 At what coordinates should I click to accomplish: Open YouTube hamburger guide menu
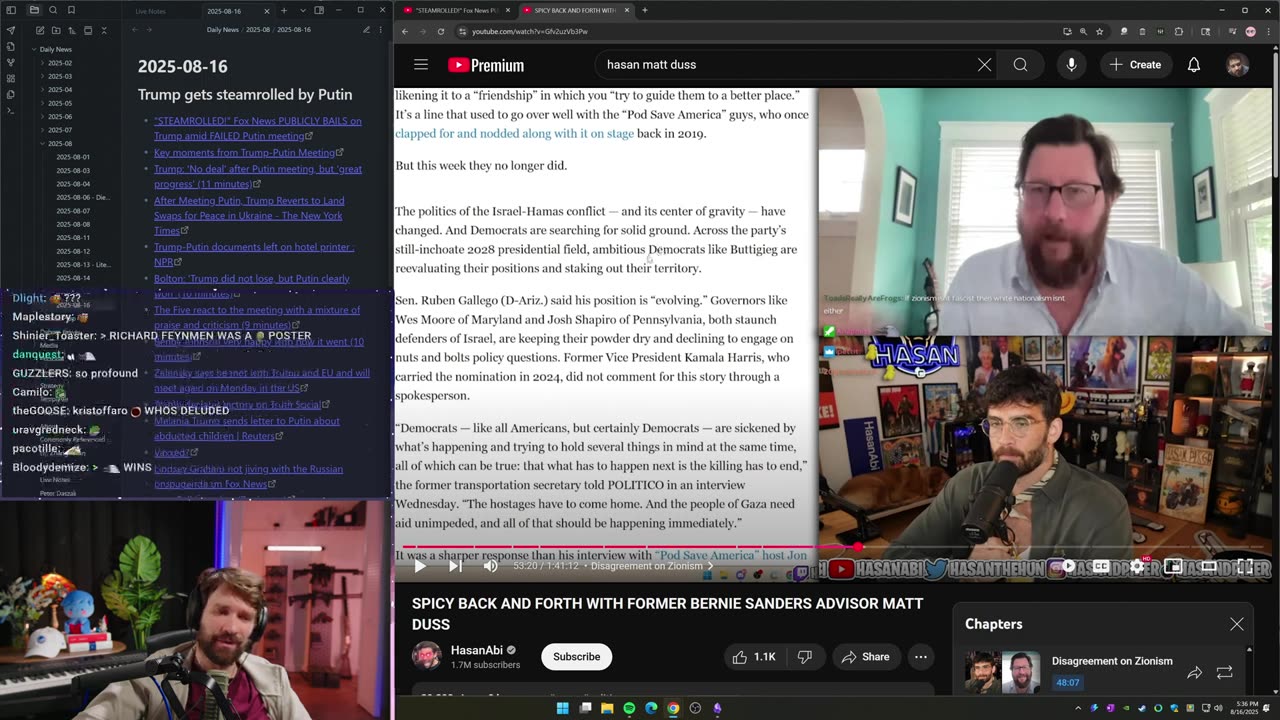point(421,65)
